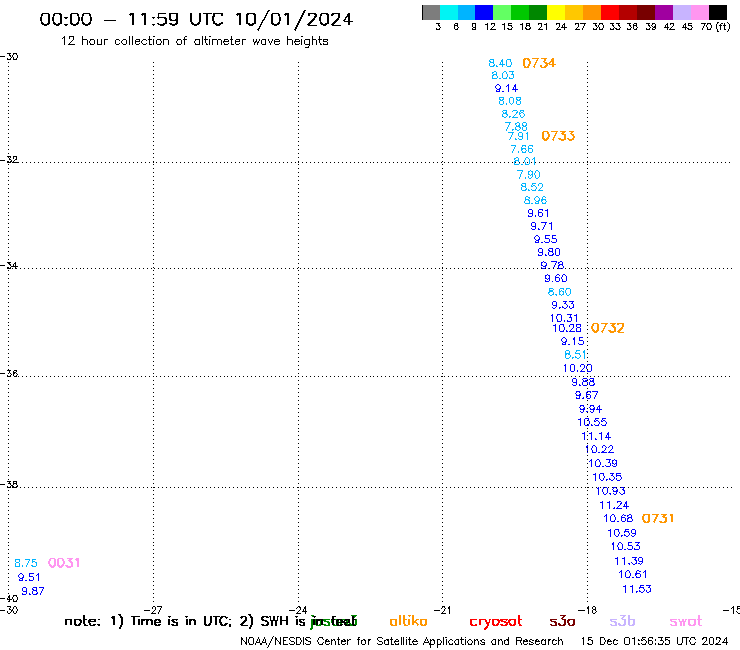Click the swot wave height value 9.51
This screenshot has height=650, width=740.
click(29, 577)
